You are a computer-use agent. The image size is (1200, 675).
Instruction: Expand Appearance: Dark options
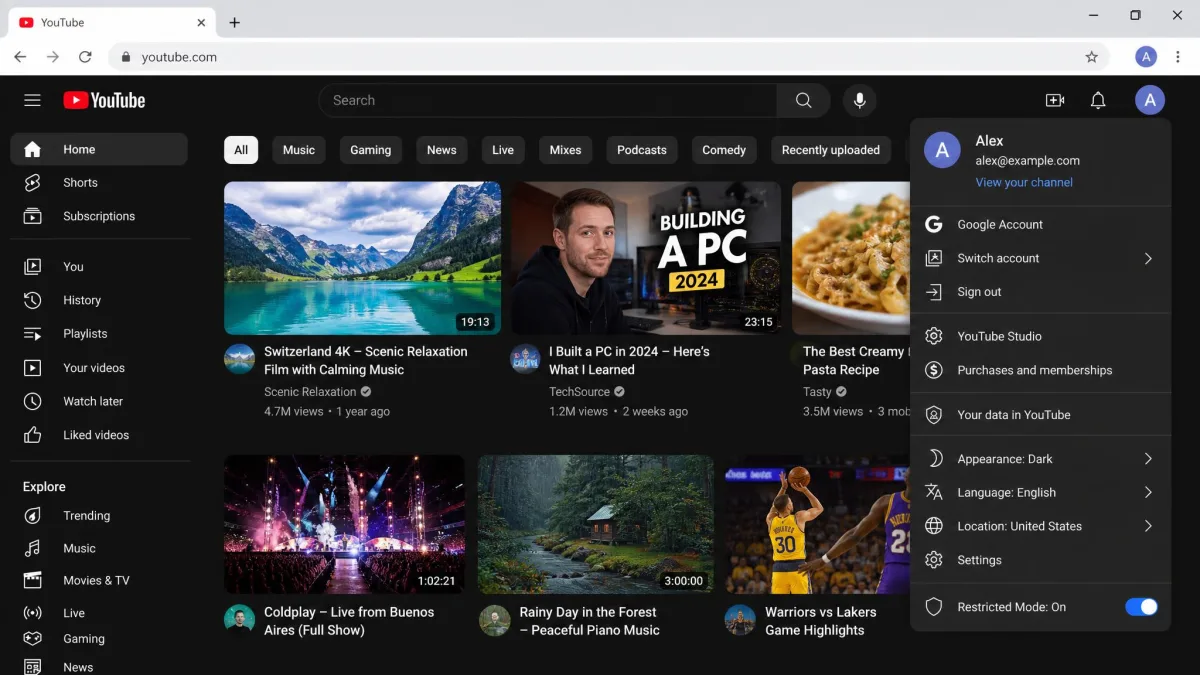(1040, 459)
